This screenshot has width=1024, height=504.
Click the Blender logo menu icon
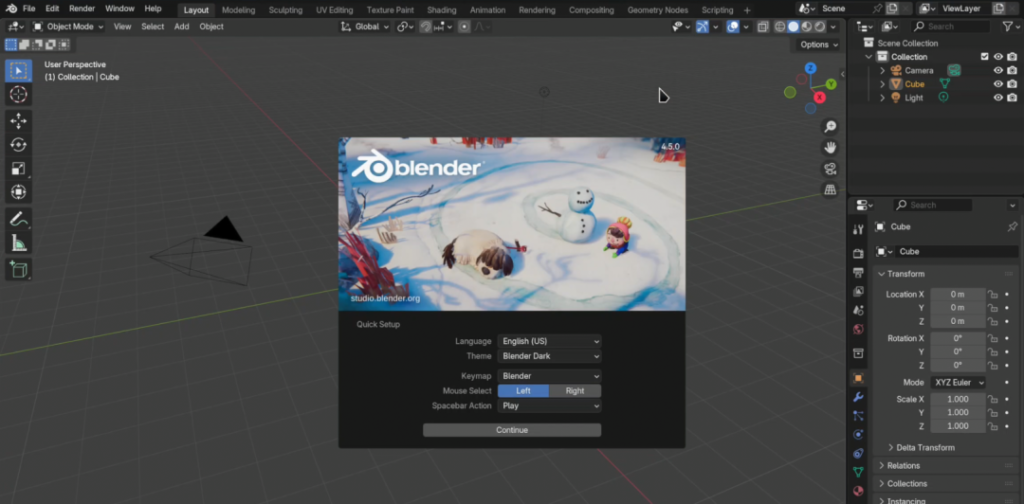point(11,9)
